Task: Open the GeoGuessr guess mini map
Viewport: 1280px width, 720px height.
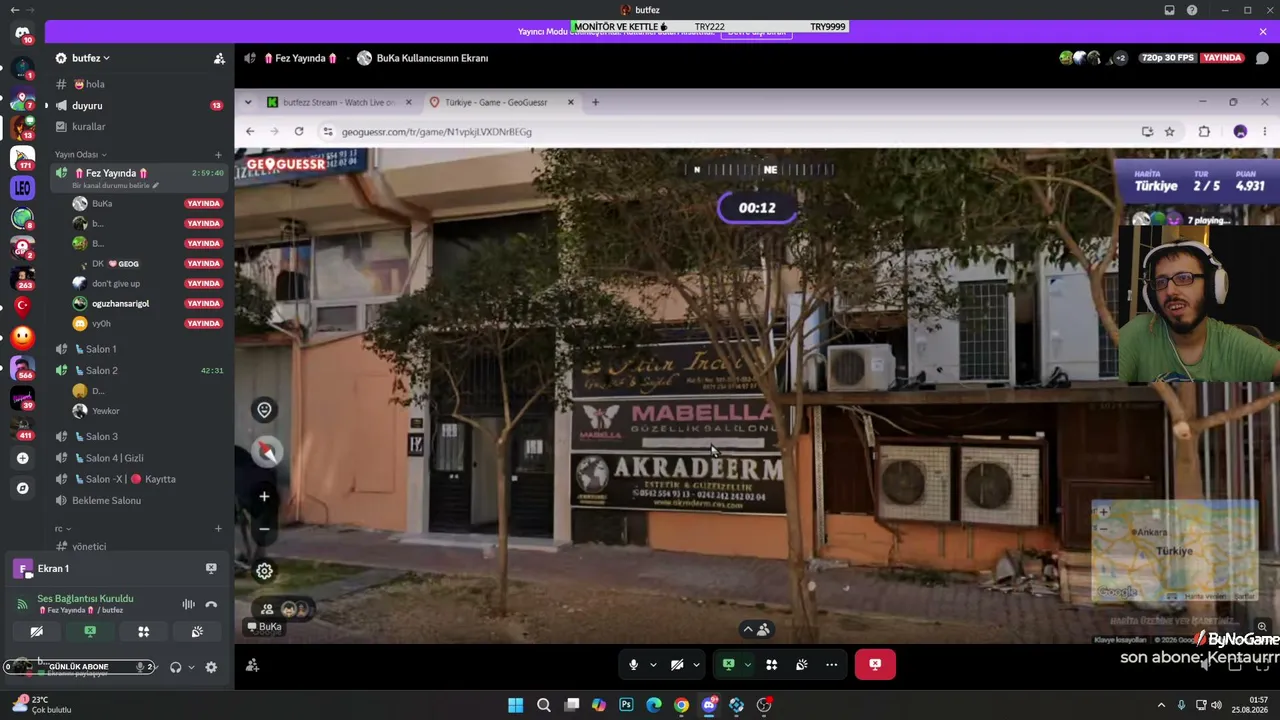Action: [1174, 552]
